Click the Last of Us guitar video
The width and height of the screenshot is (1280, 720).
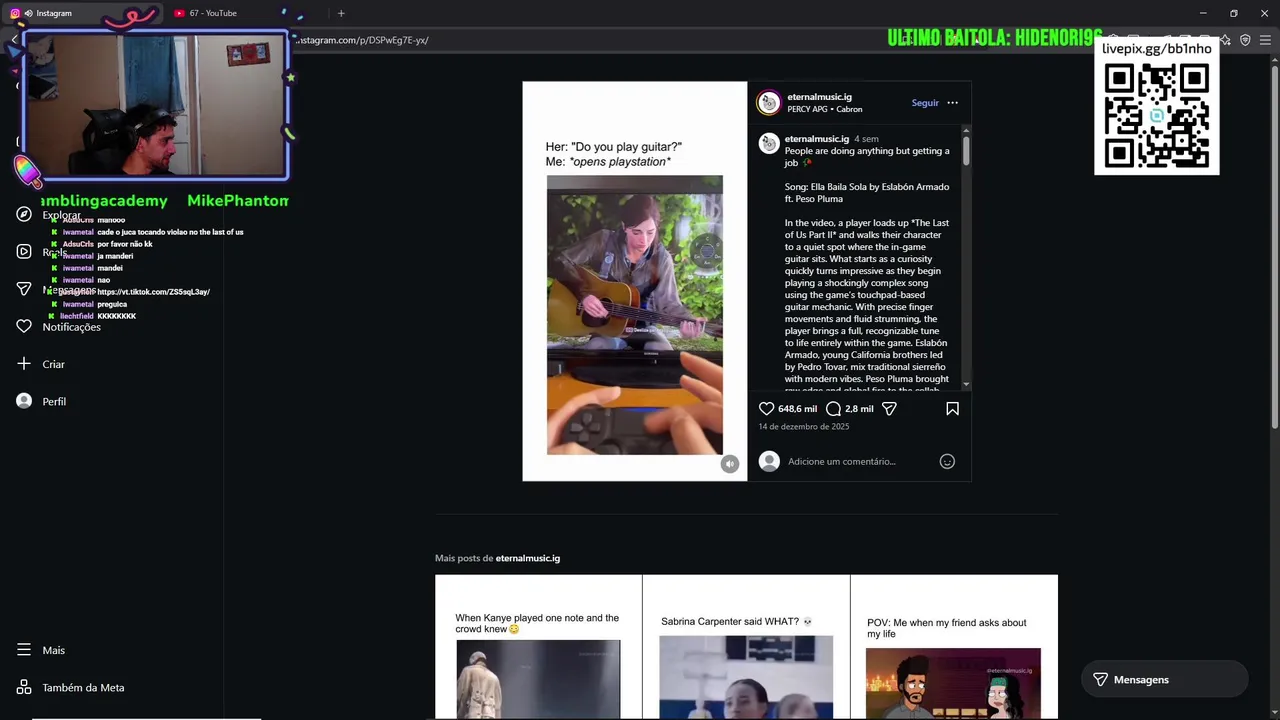click(x=634, y=315)
